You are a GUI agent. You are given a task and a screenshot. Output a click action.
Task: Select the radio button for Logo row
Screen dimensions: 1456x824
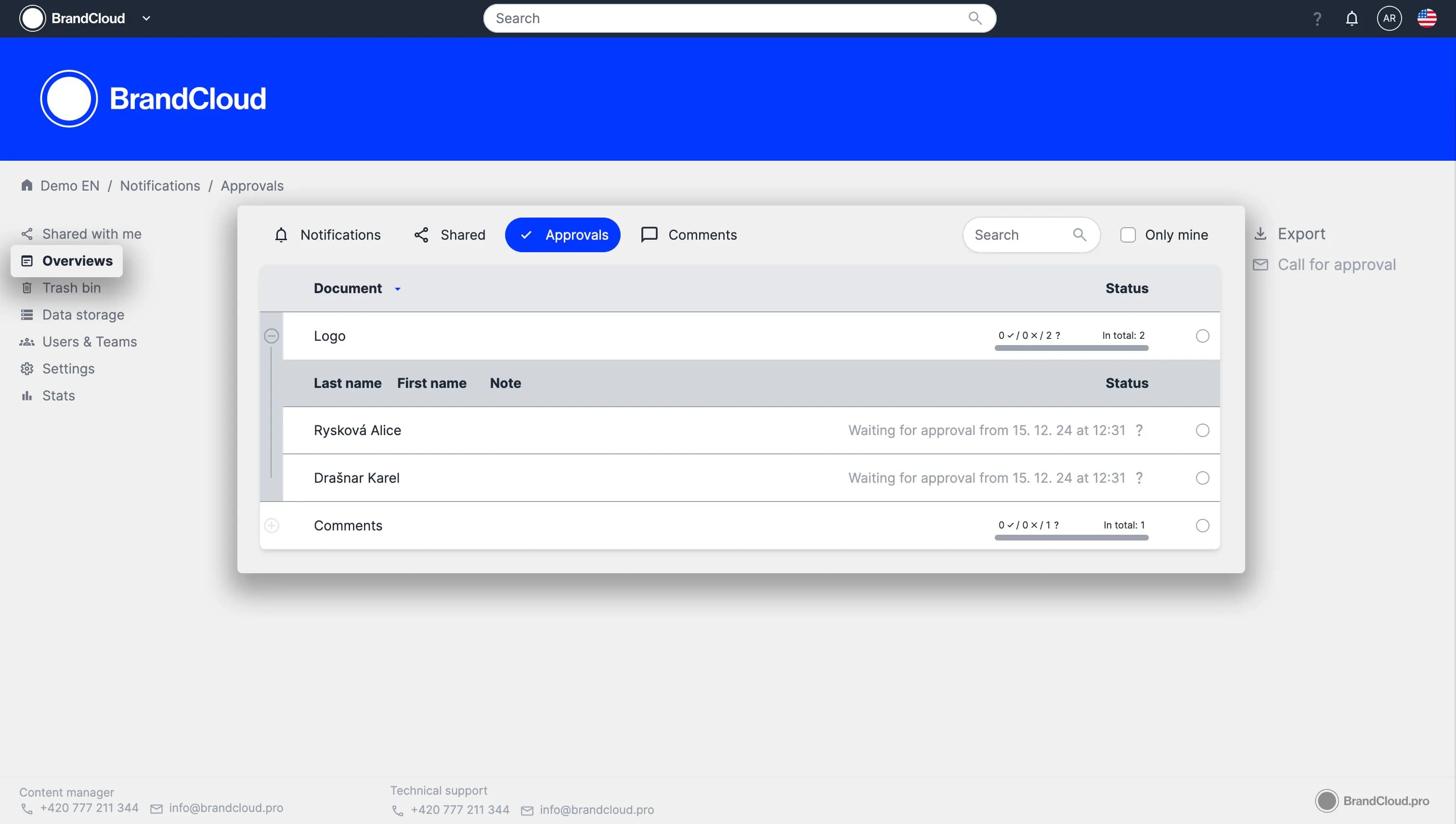(1202, 336)
